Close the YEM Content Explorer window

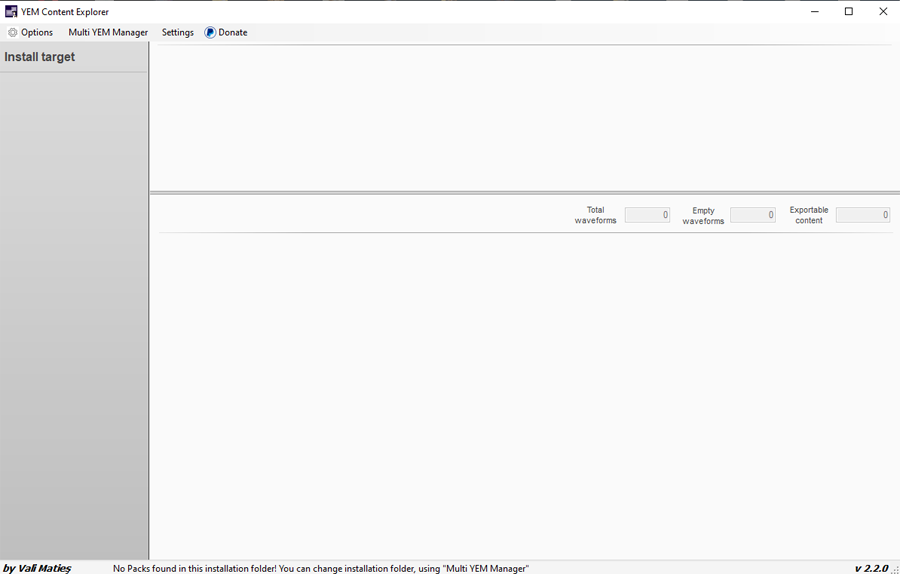(883, 11)
